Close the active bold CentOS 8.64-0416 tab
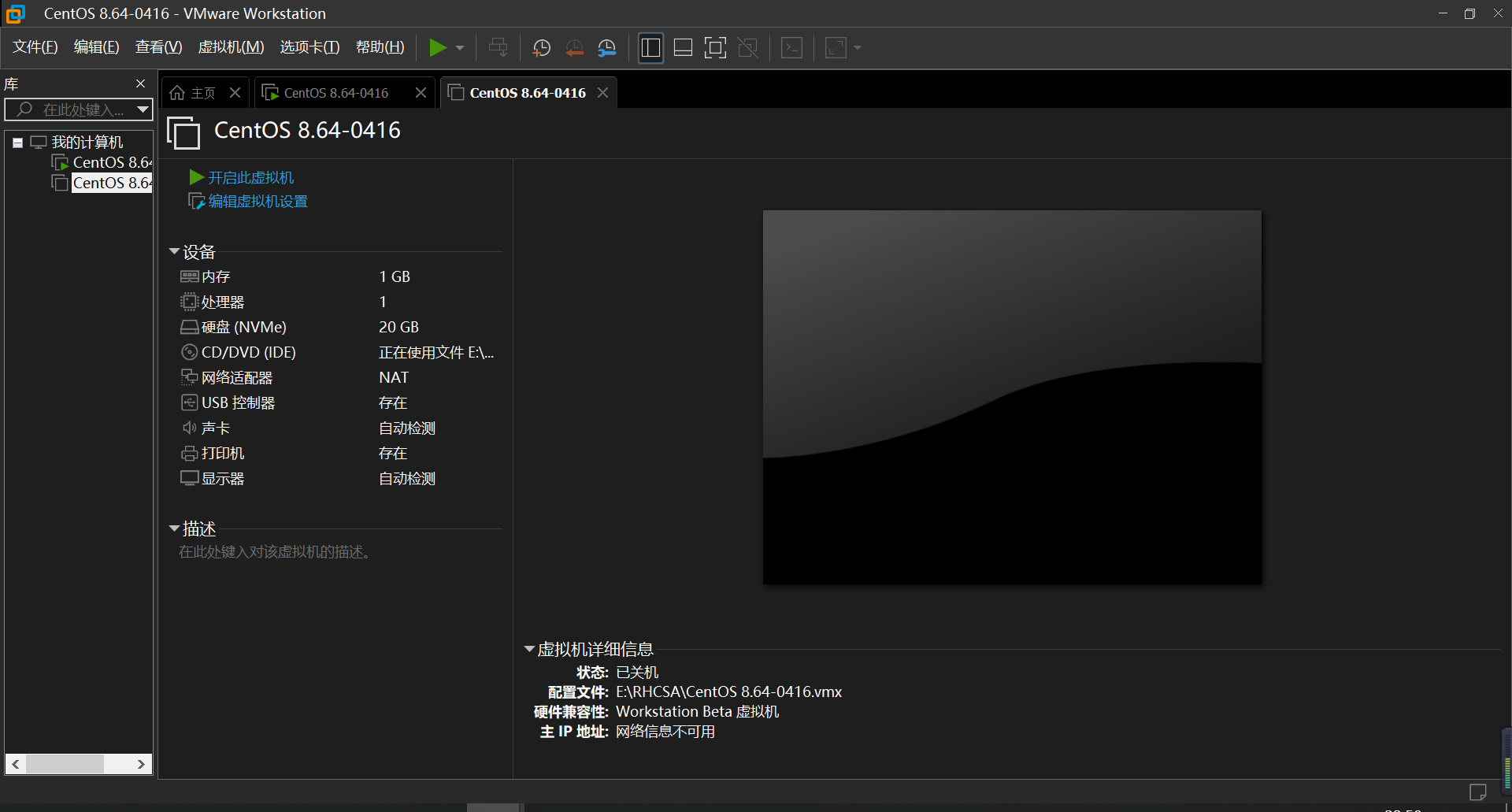Viewport: 1512px width, 812px height. (x=602, y=93)
